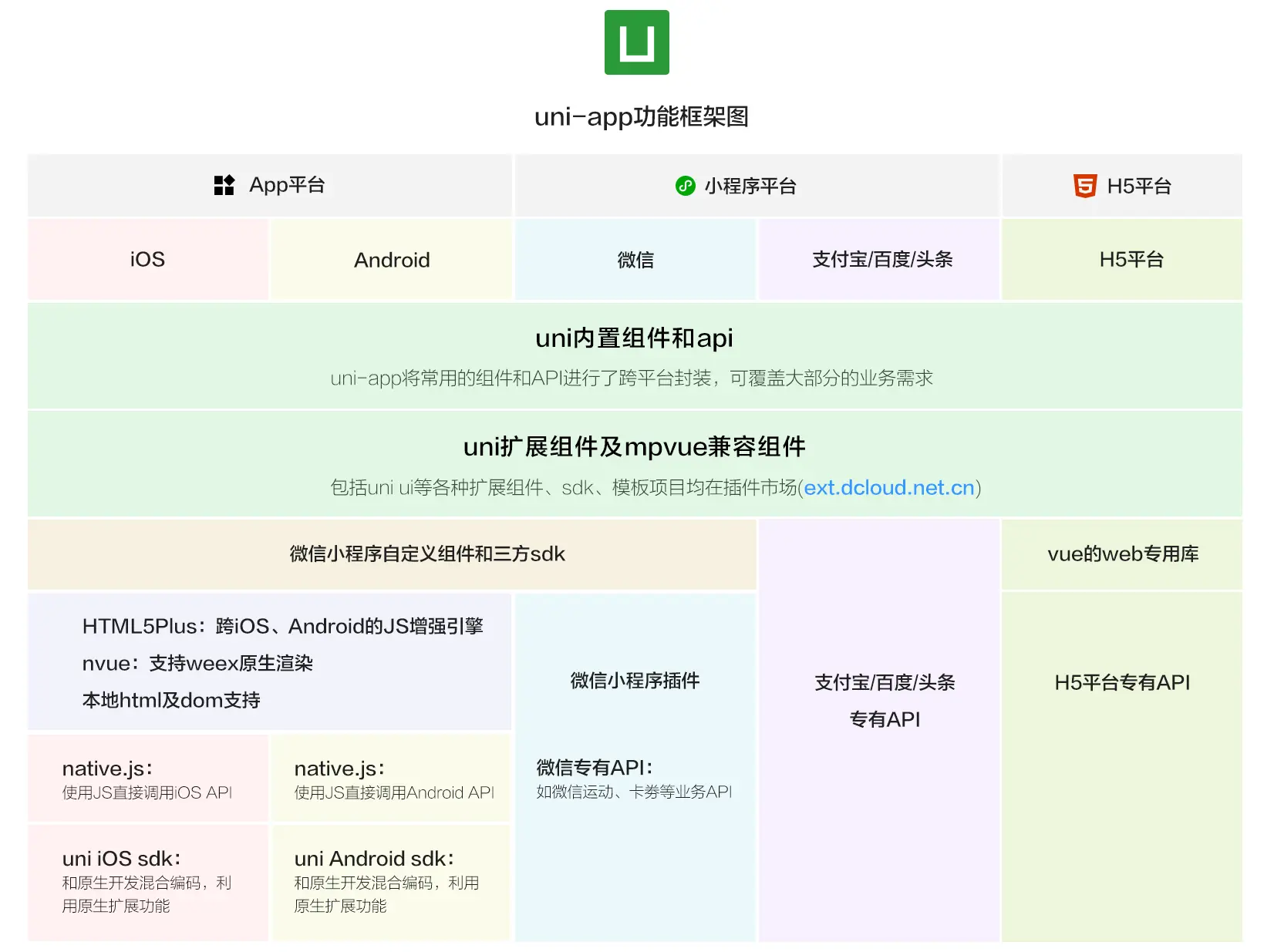The image size is (1274, 952).
Task: Select the H5平台专有API cell
Action: tap(1122, 683)
